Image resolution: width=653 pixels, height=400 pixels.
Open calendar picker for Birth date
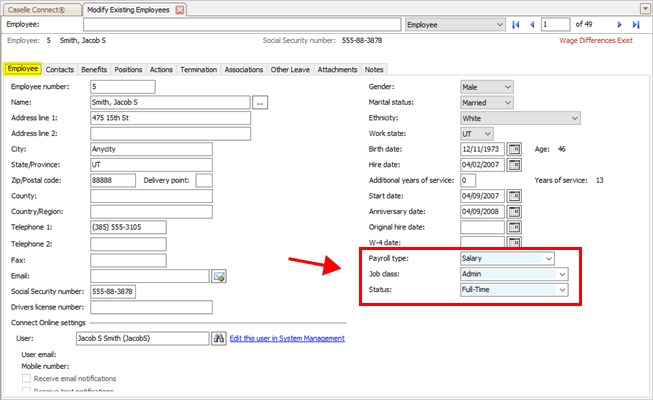coord(515,149)
